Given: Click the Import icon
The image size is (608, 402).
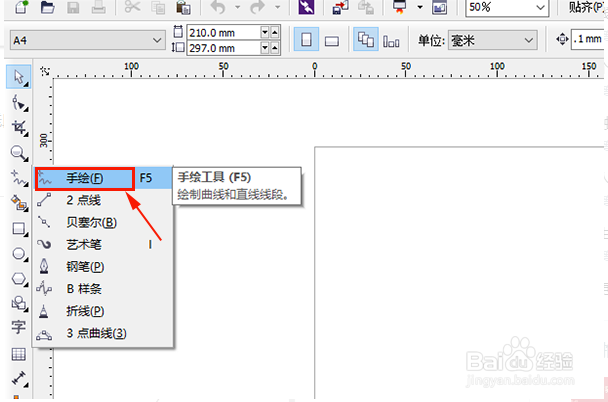Looking at the screenshot, I should (x=340, y=7).
